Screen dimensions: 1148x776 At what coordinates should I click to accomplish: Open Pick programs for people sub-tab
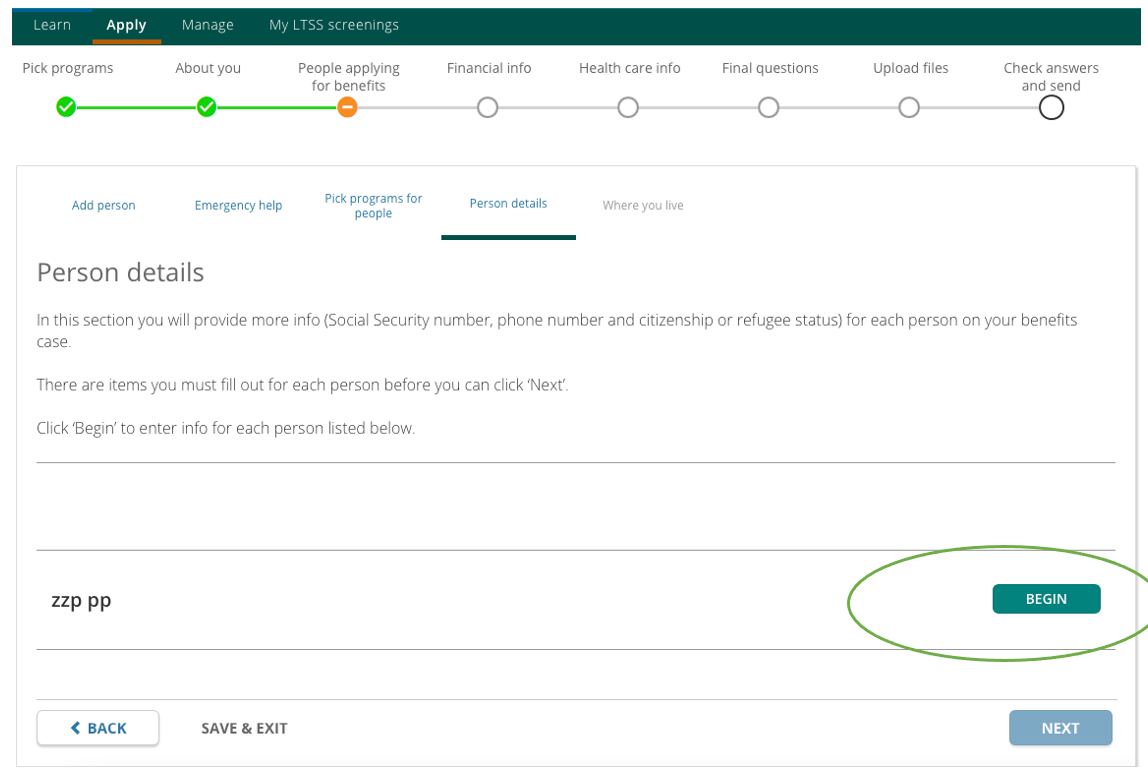pyautogui.click(x=373, y=206)
